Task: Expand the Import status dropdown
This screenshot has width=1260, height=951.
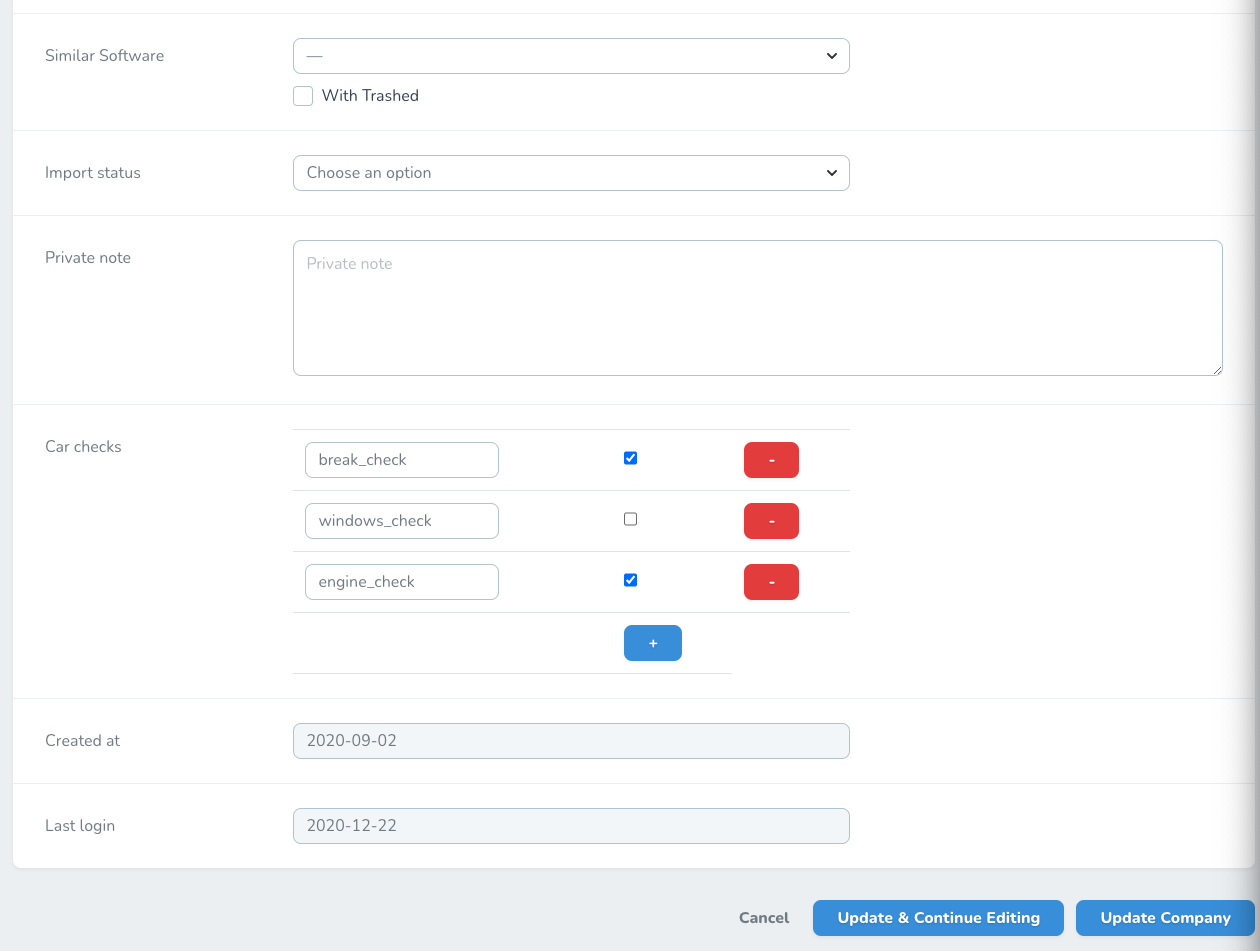Action: click(570, 173)
